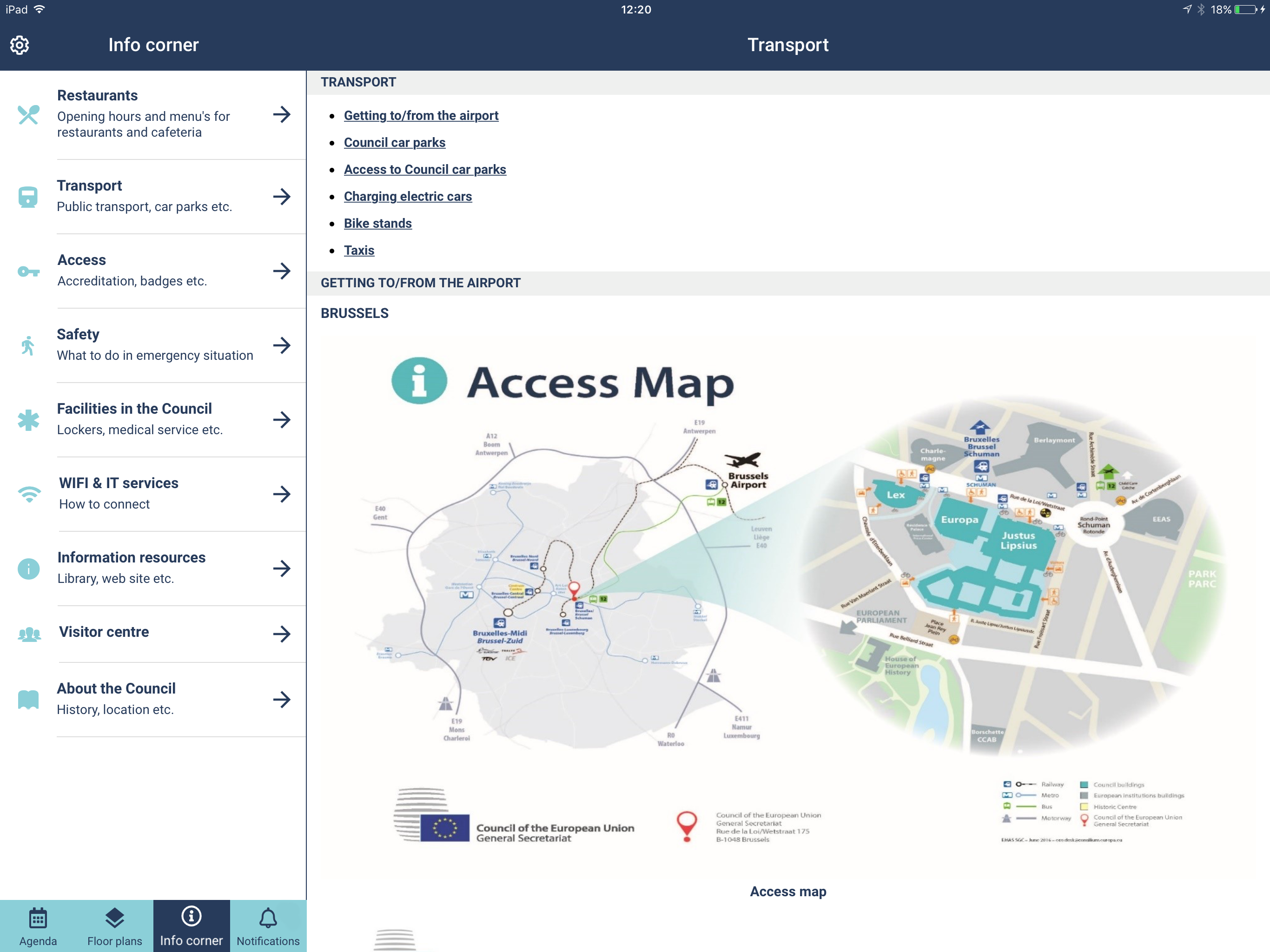Screen dimensions: 1270x952
Task: Tap the Lex building on map
Action: point(895,495)
